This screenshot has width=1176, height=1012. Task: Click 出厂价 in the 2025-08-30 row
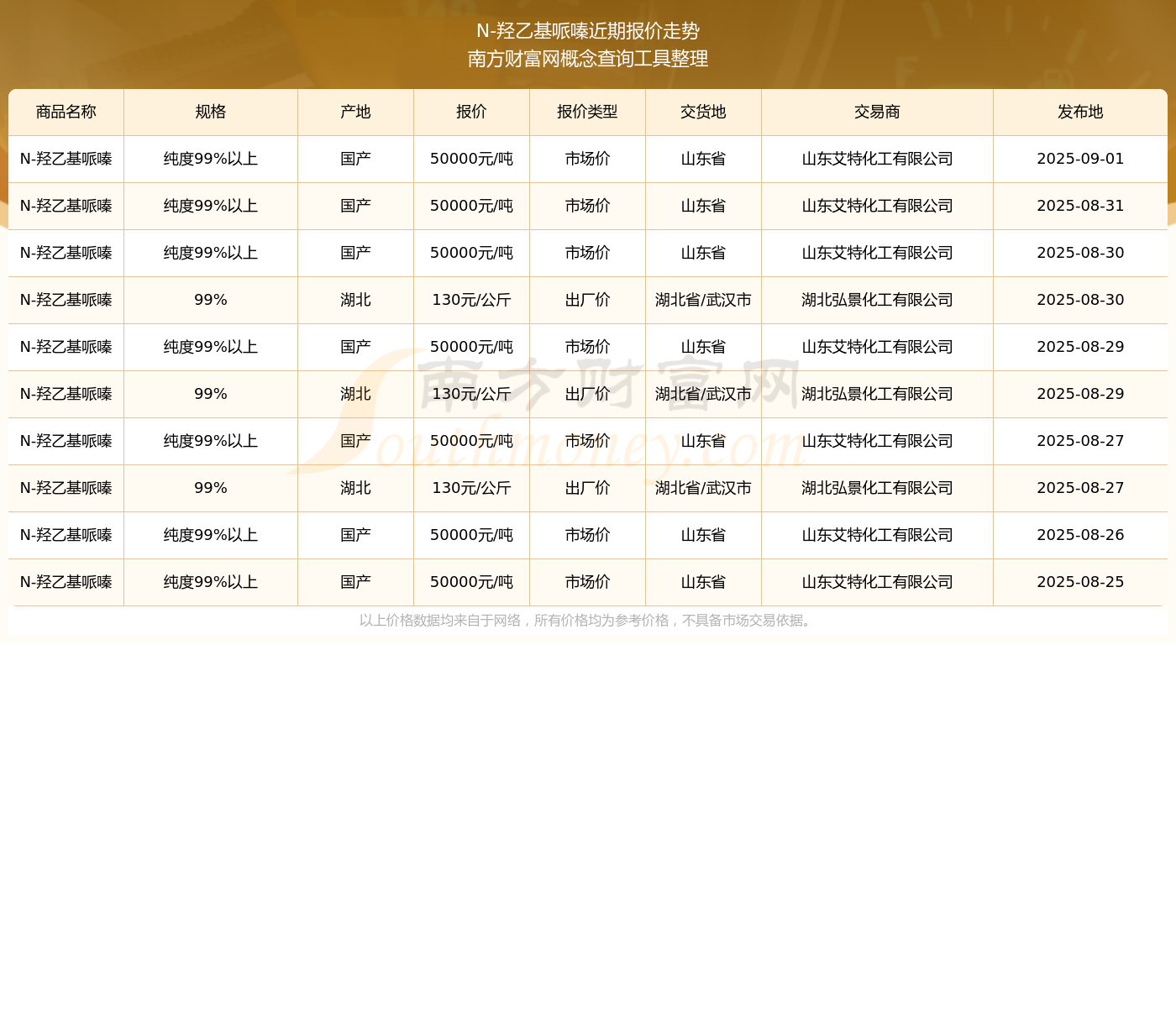(x=588, y=300)
